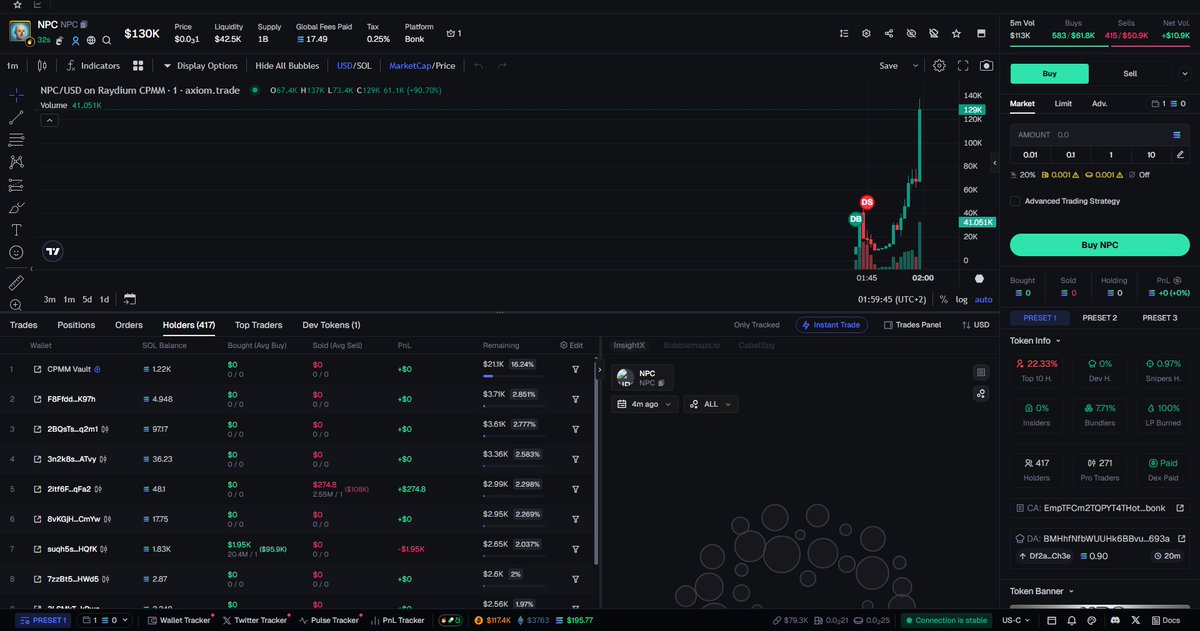1200x631 pixels.
Task: Select the PRESET 2 button
Action: coord(1099,318)
